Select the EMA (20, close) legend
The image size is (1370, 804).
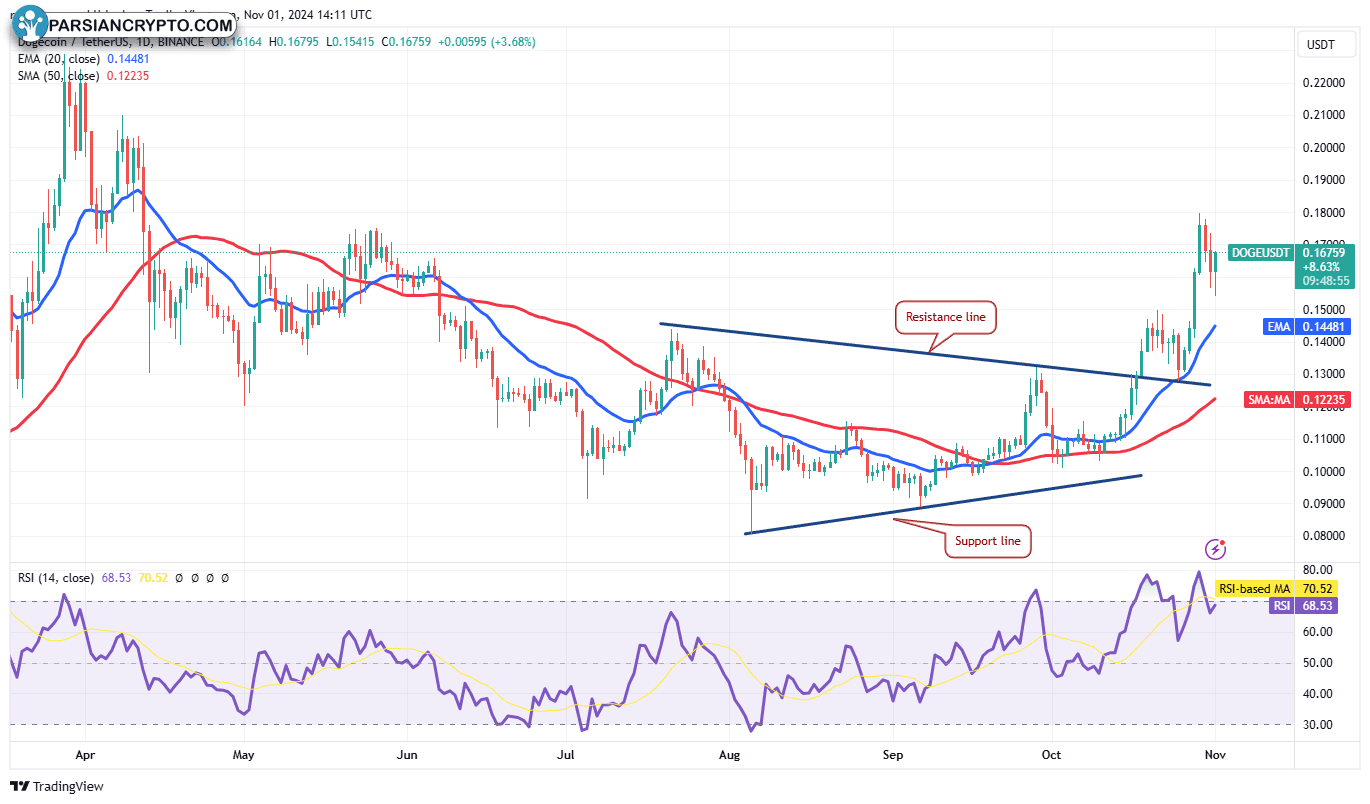pos(57,59)
